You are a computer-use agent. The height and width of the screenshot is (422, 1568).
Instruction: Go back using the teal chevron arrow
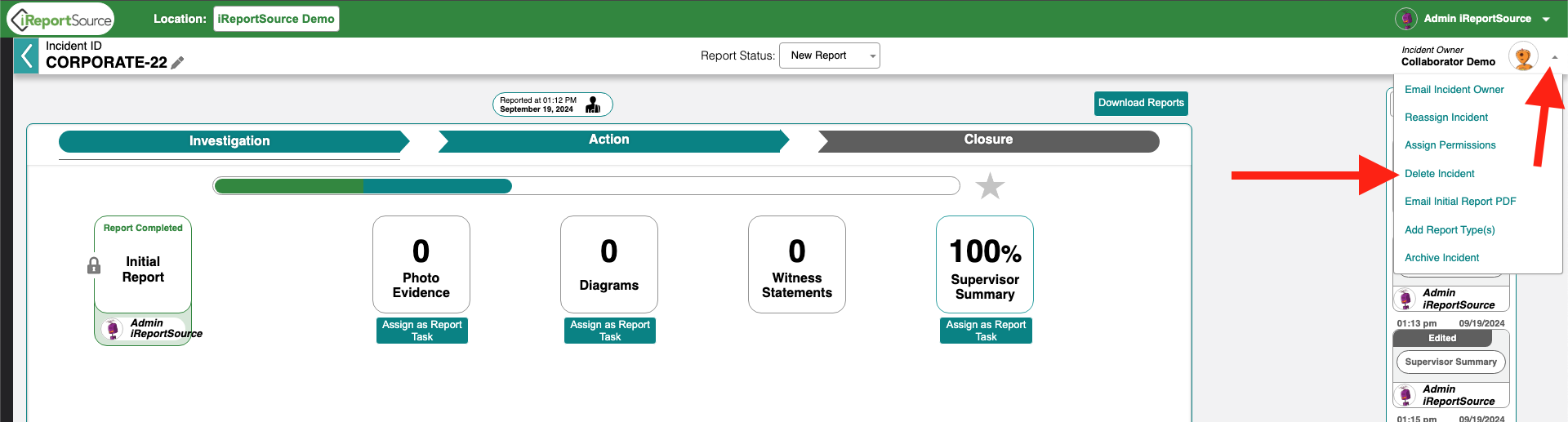(26, 56)
